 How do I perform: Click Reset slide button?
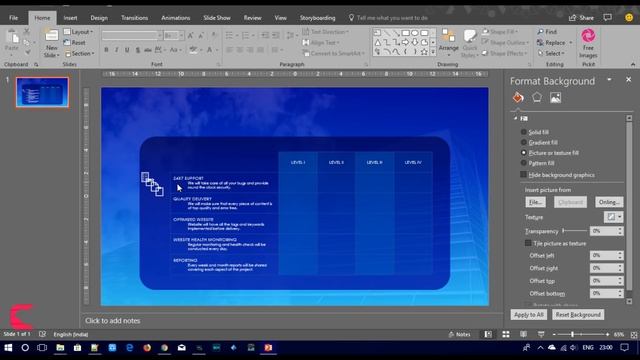[x=75, y=42]
